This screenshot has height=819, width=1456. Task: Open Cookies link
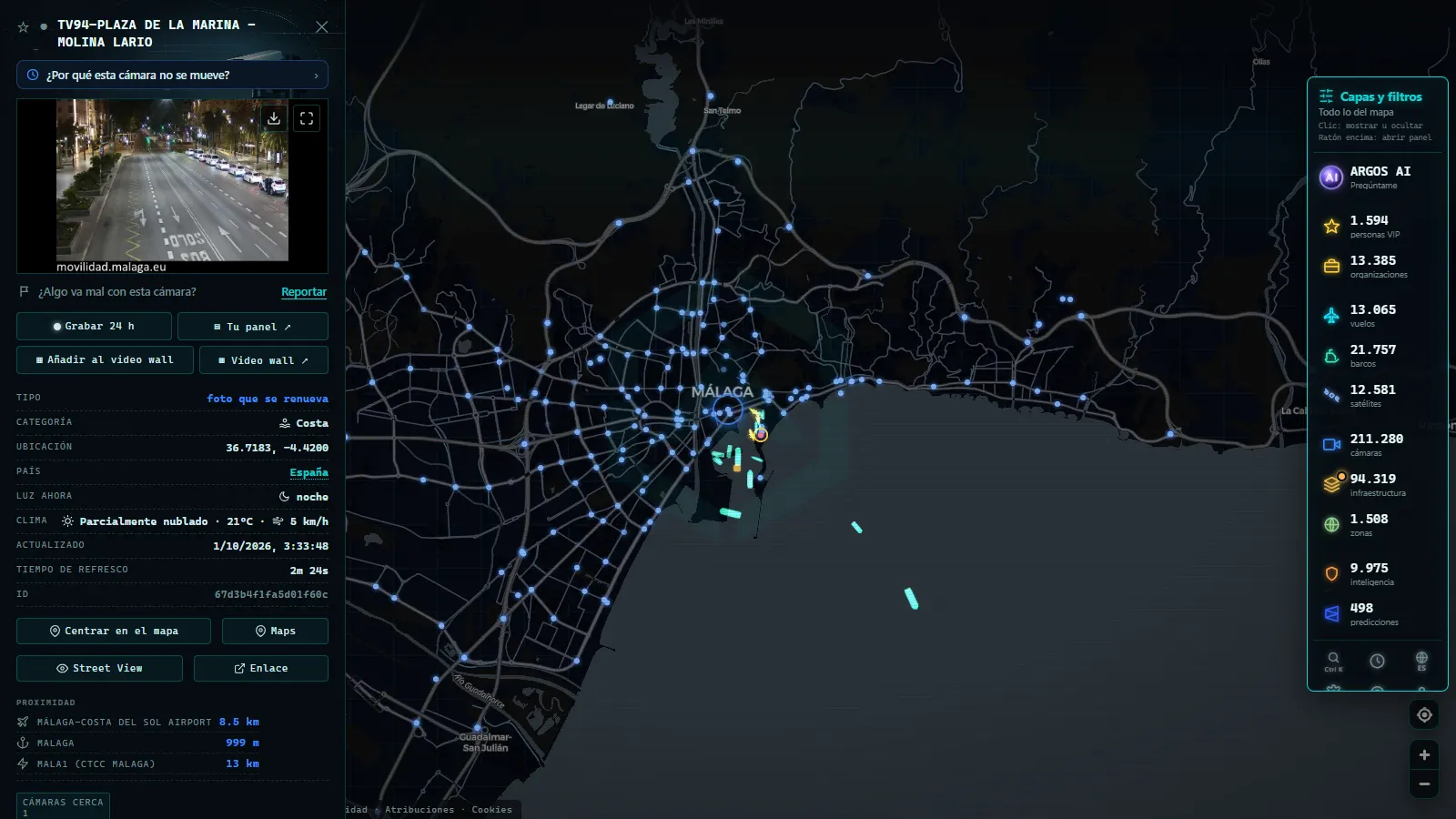point(492,810)
